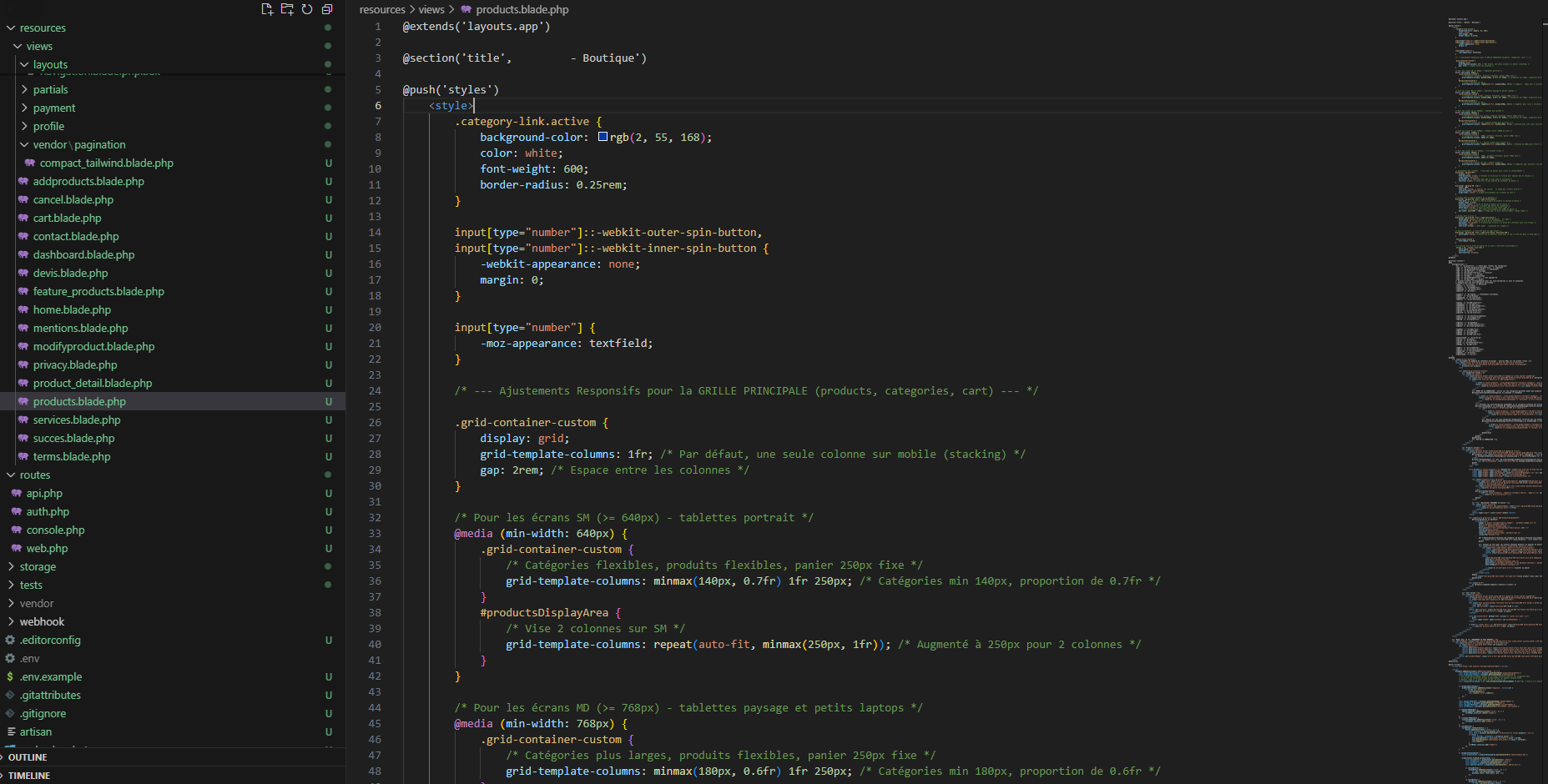Open cancel.blade.php file
1548x784 pixels.
pyautogui.click(x=172, y=199)
